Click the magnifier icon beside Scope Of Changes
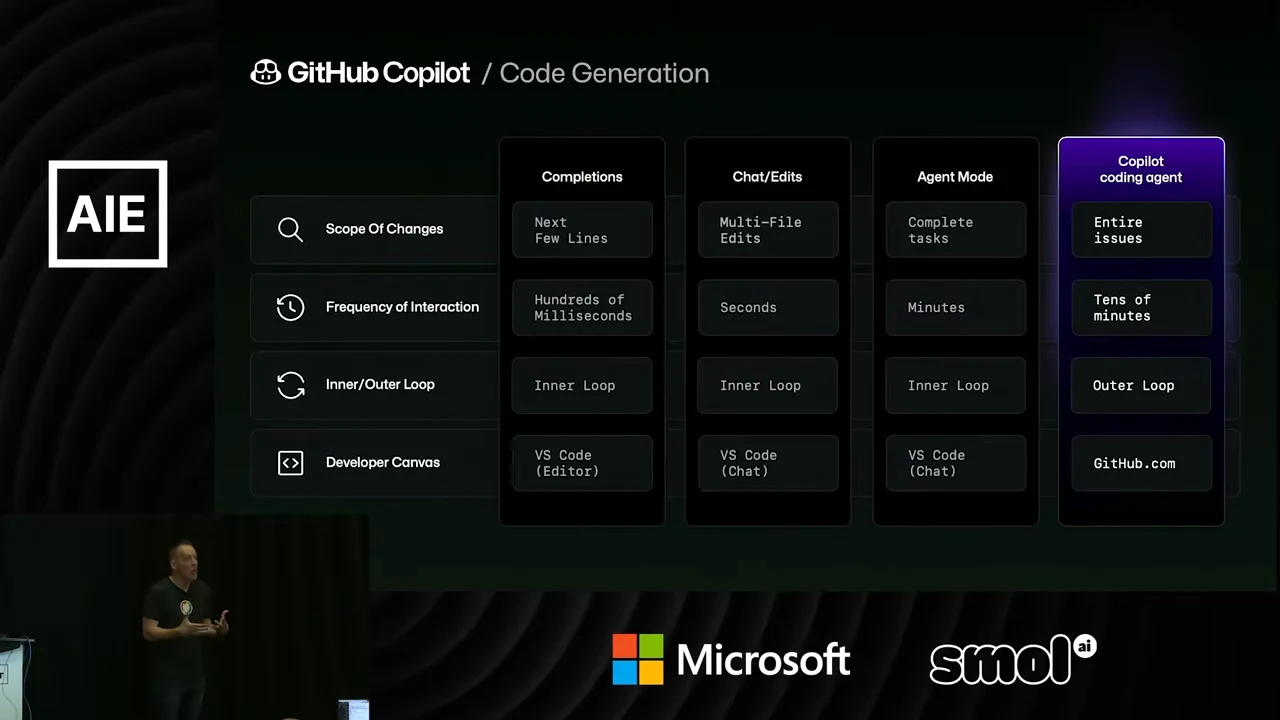 290,229
